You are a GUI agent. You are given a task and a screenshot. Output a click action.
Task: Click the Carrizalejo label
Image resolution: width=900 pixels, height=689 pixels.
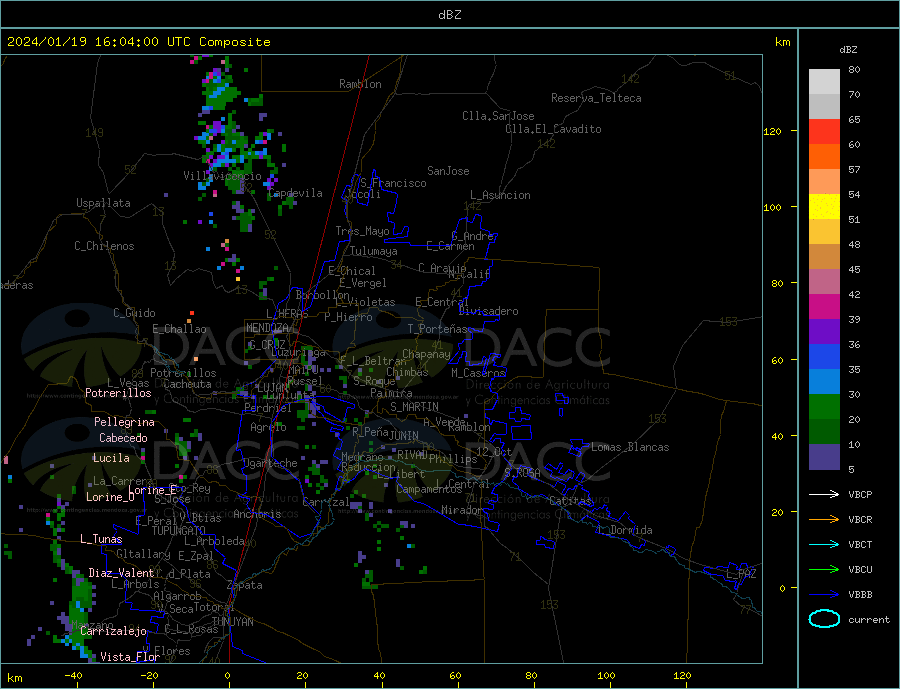click(113, 631)
